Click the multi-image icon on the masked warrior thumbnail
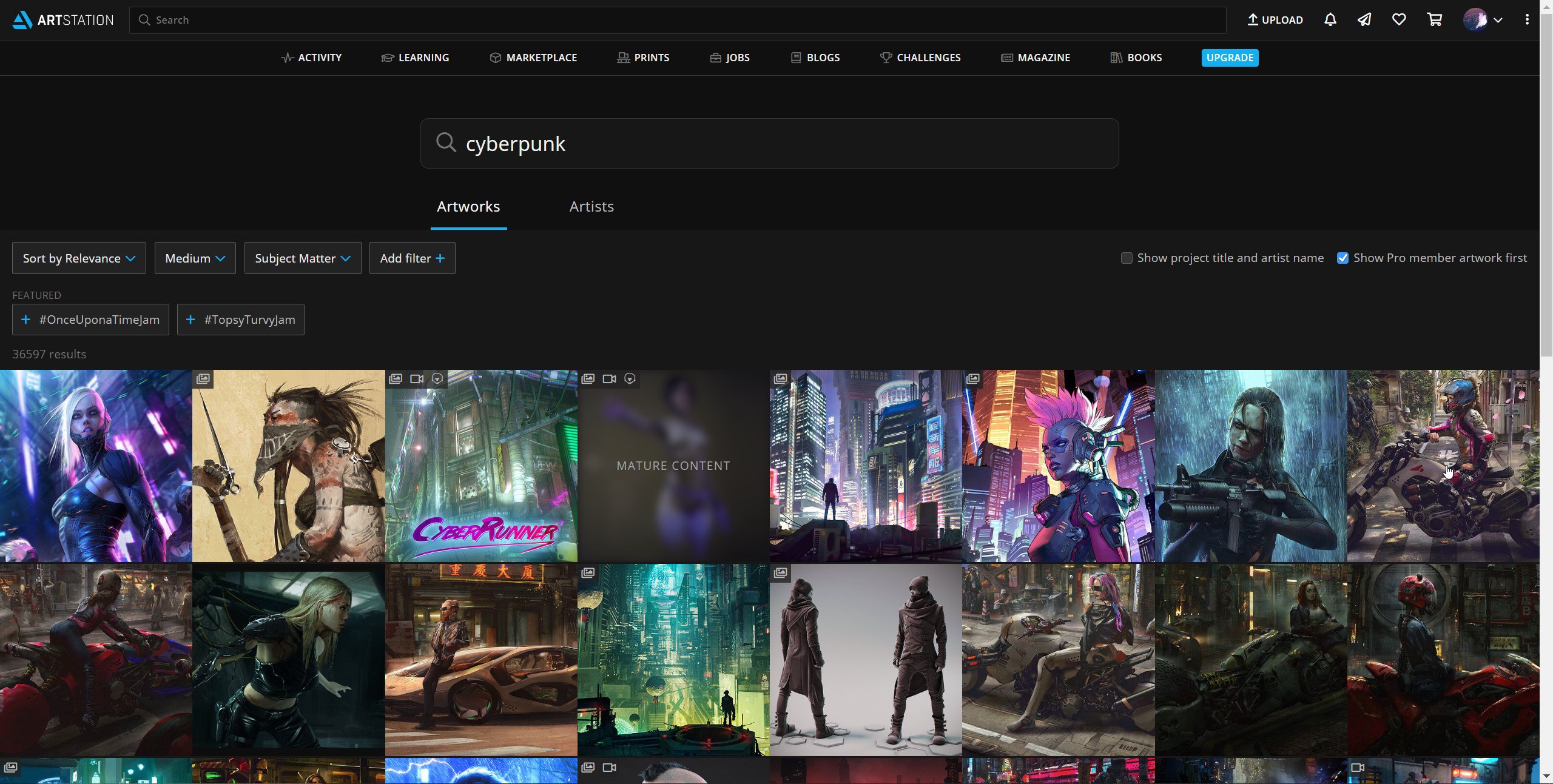This screenshot has width=1553, height=784. 203,379
